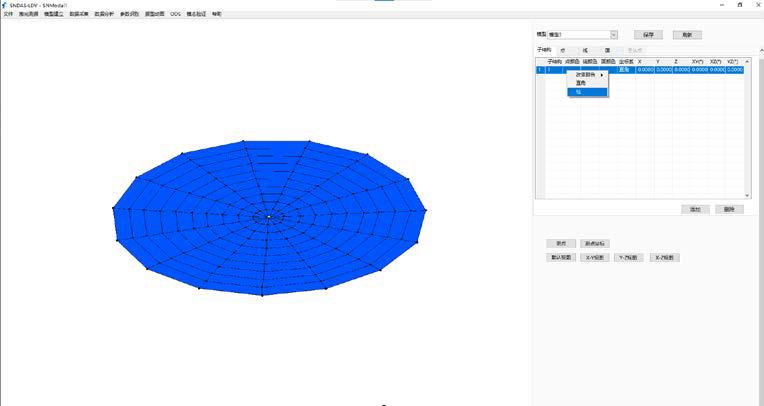Image resolution: width=764 pixels, height=406 pixels.
Task: Switch to the 线 (Line) tab
Action: 585,49
